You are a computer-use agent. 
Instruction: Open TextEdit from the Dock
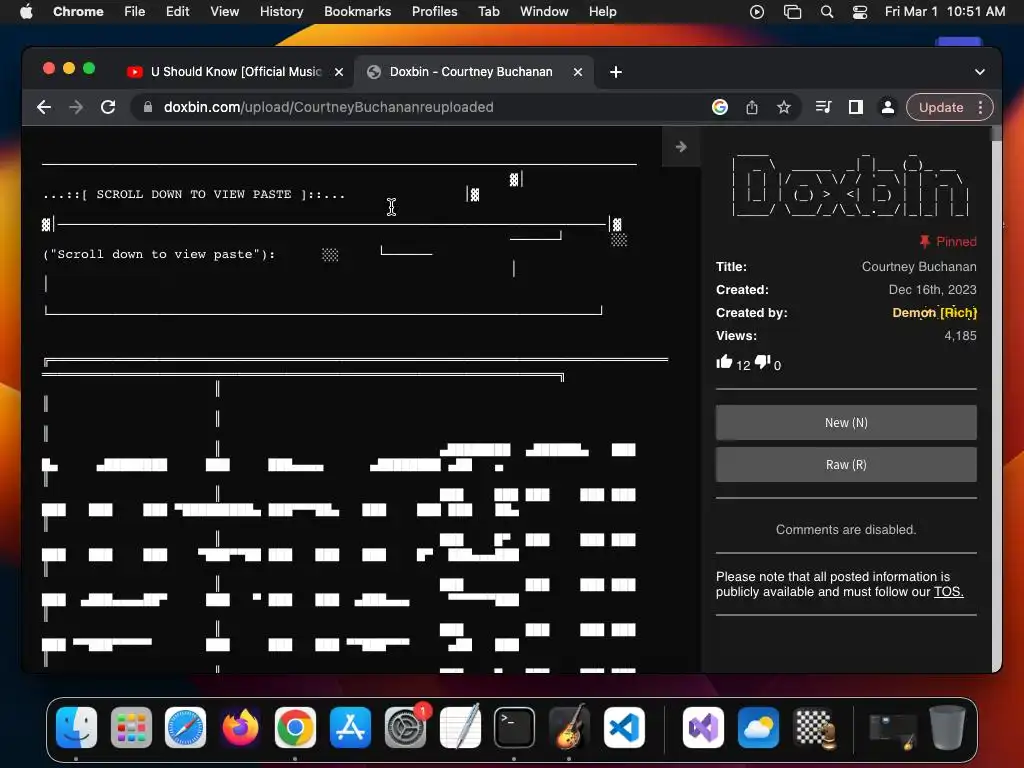[460, 727]
